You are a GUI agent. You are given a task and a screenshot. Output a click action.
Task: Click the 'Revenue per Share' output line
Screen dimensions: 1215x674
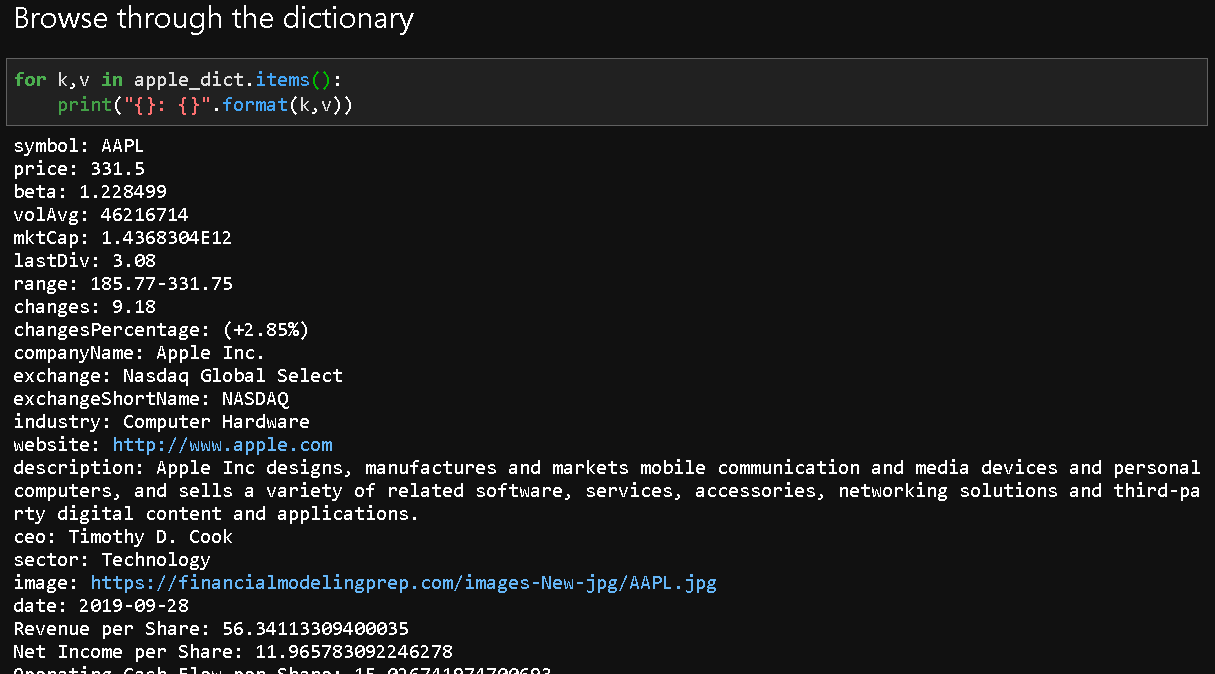(x=210, y=629)
